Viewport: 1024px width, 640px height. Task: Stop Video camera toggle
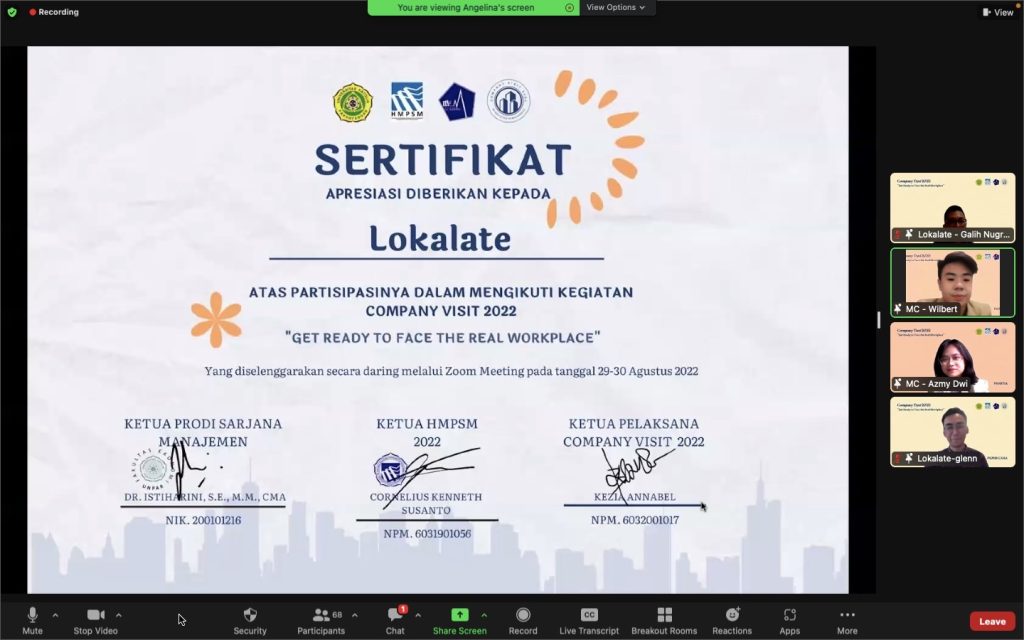point(95,615)
